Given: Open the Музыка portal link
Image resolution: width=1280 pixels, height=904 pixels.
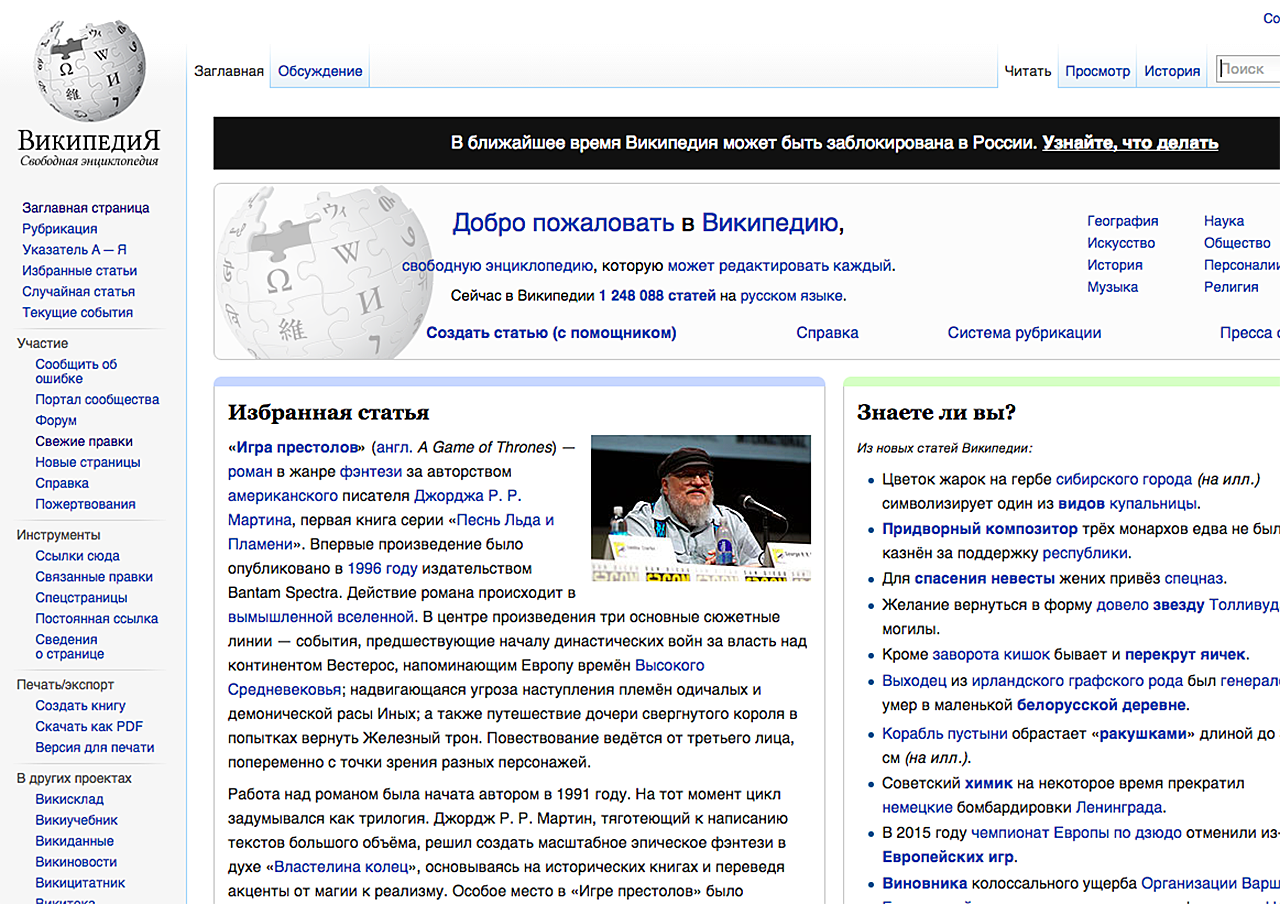Looking at the screenshot, I should [x=1113, y=287].
